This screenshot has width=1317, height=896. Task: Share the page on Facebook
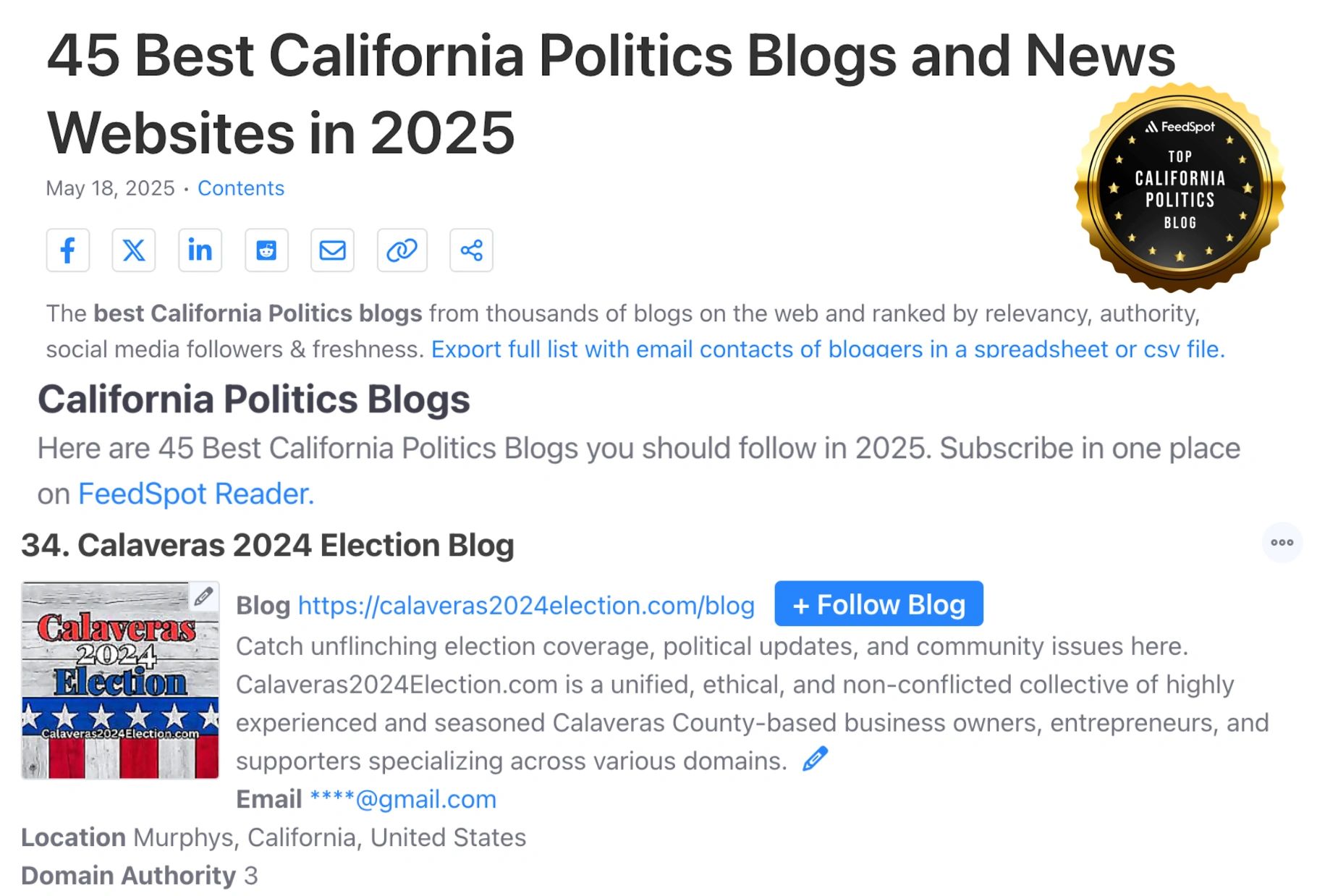point(67,250)
